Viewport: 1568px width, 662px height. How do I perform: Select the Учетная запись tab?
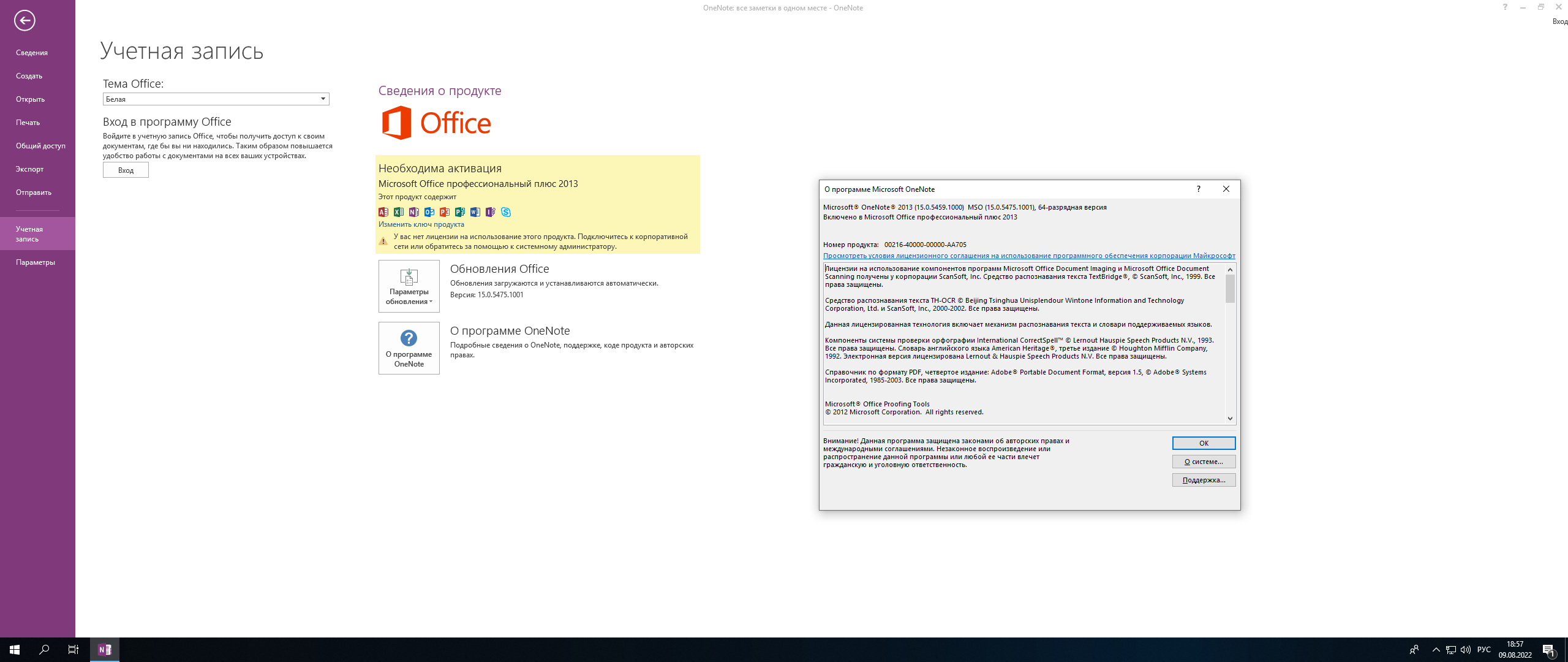tap(37, 234)
